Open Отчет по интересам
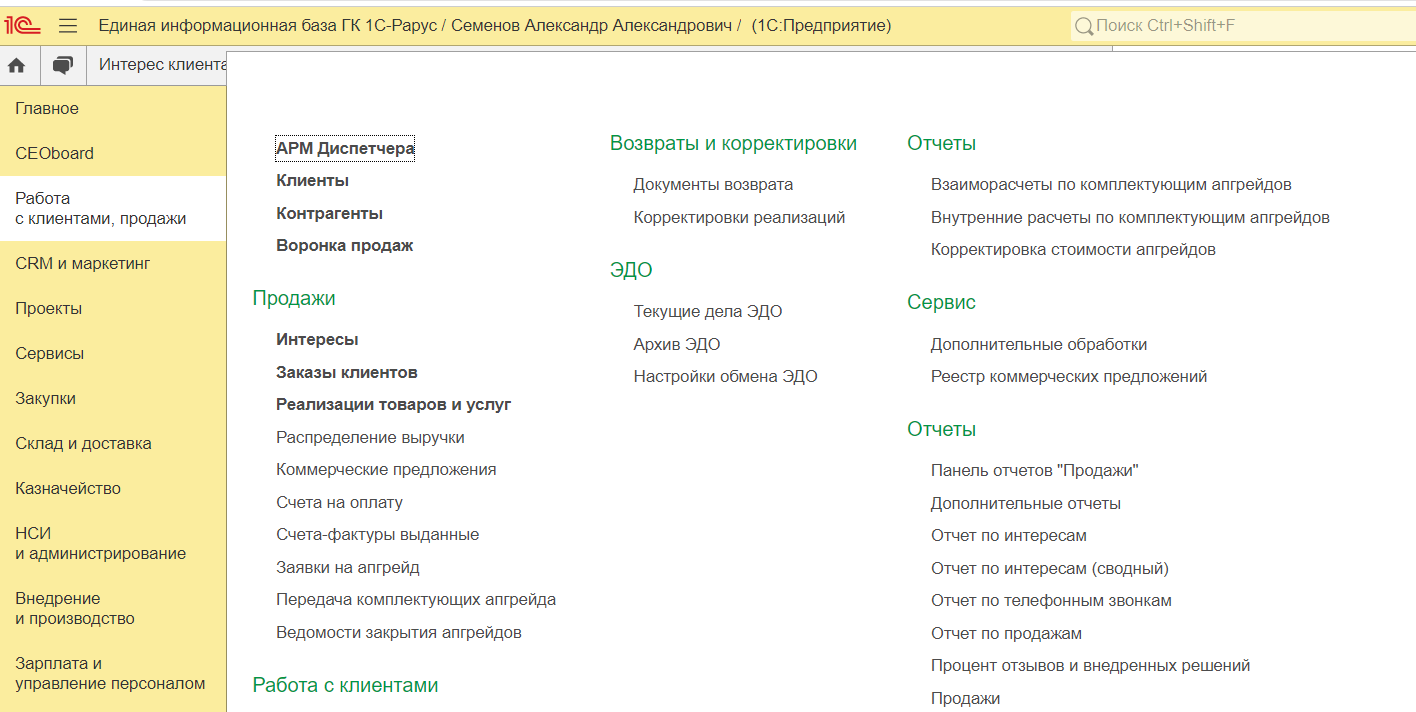Screen dimensions: 1416x712 click(x=1009, y=535)
